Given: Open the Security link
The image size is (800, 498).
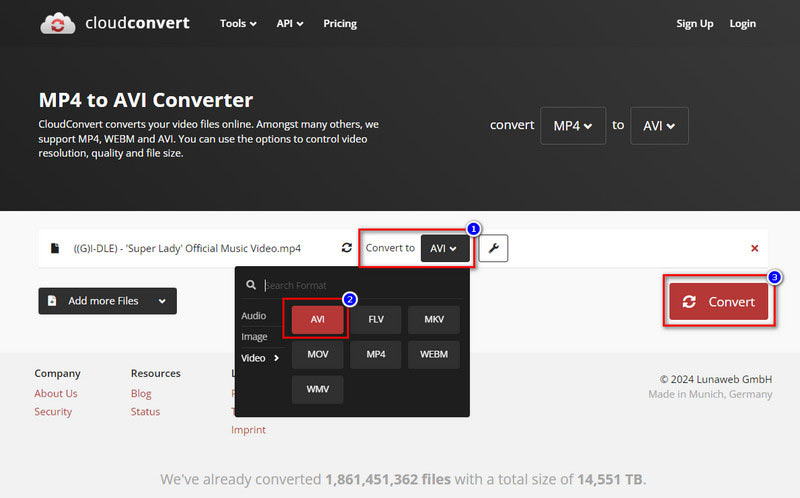Looking at the screenshot, I should pyautogui.click(x=53, y=412).
